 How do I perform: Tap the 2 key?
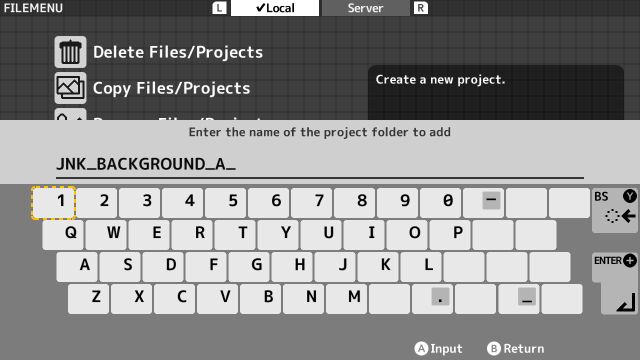pos(97,202)
